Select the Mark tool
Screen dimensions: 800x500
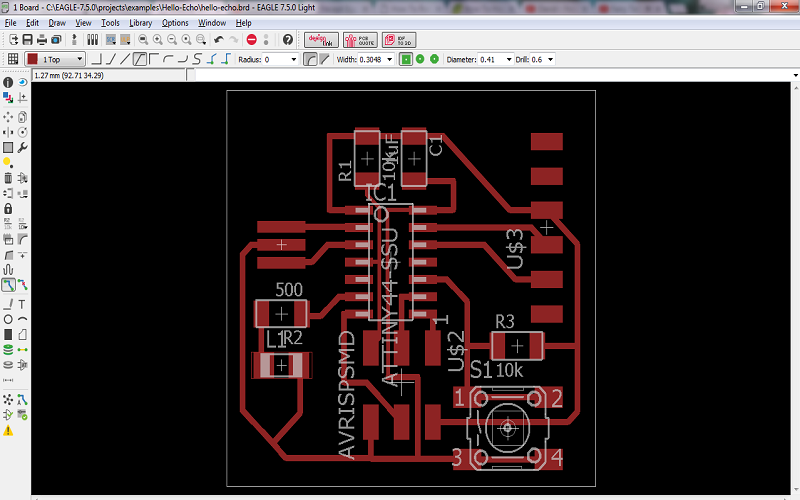pyautogui.click(x=22, y=97)
